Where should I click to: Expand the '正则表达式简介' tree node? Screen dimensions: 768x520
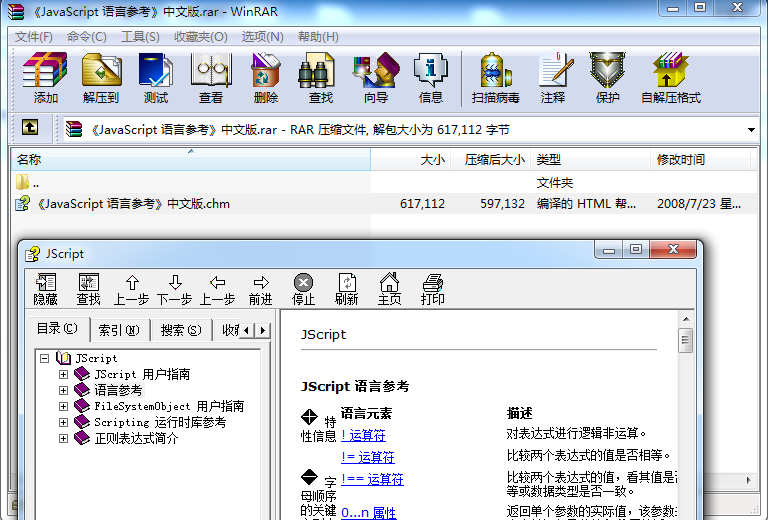point(63,438)
